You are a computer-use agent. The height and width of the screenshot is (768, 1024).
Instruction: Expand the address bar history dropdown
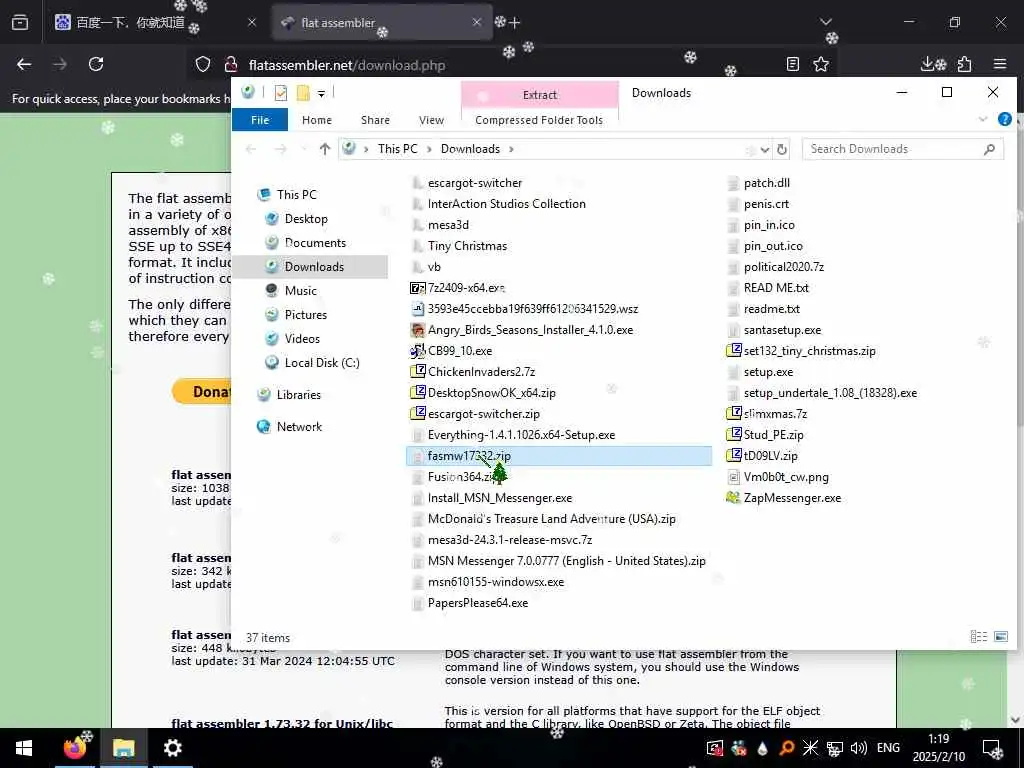pos(765,150)
